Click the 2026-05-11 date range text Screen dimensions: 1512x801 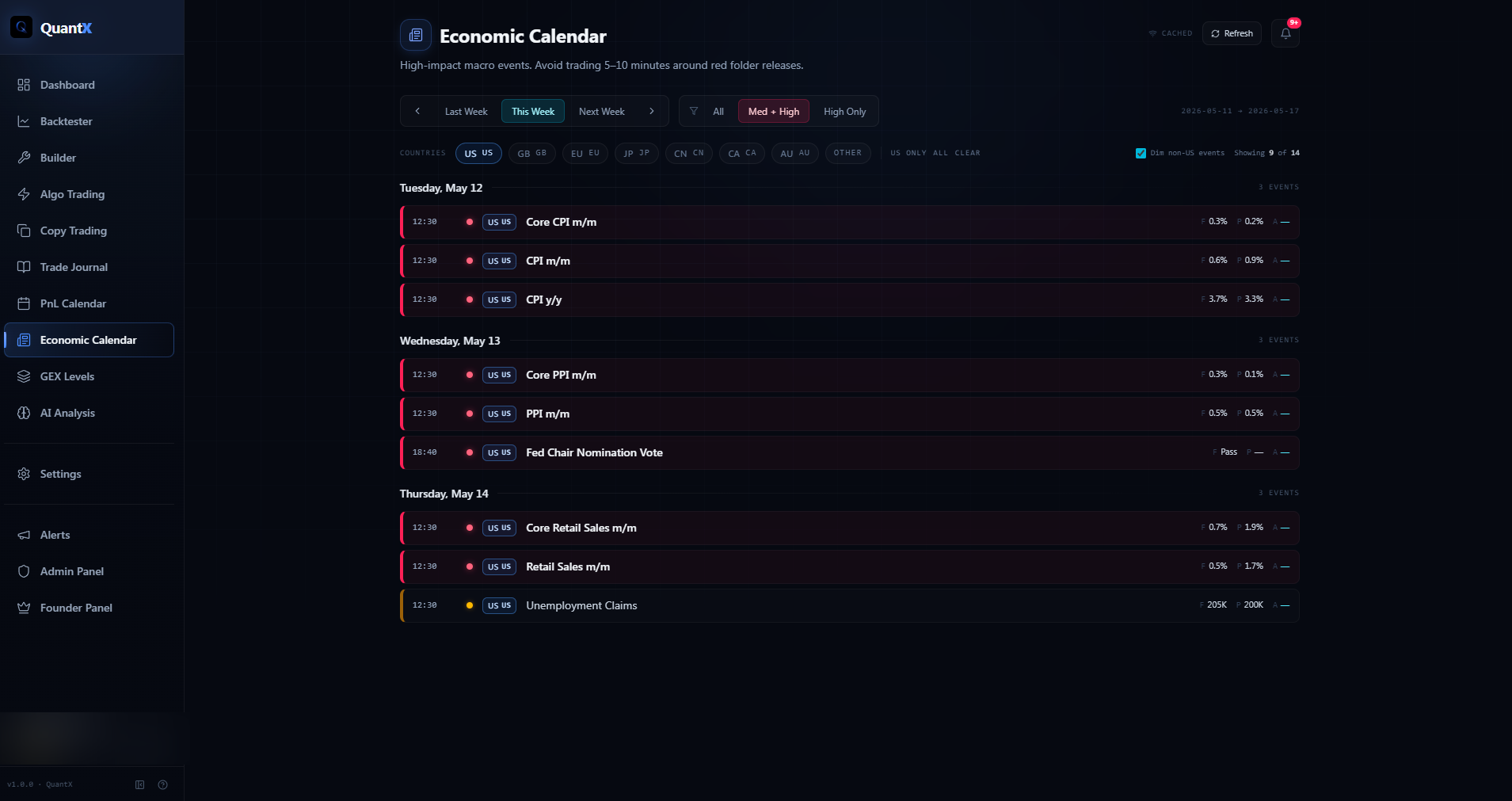click(1240, 111)
